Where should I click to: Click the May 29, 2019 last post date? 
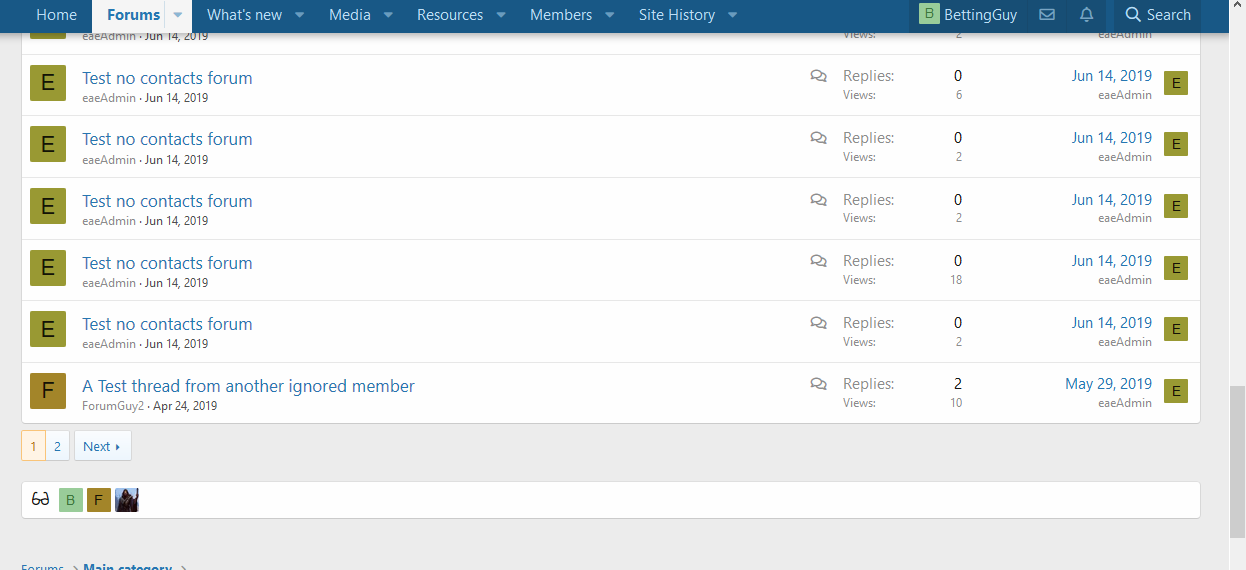1108,384
